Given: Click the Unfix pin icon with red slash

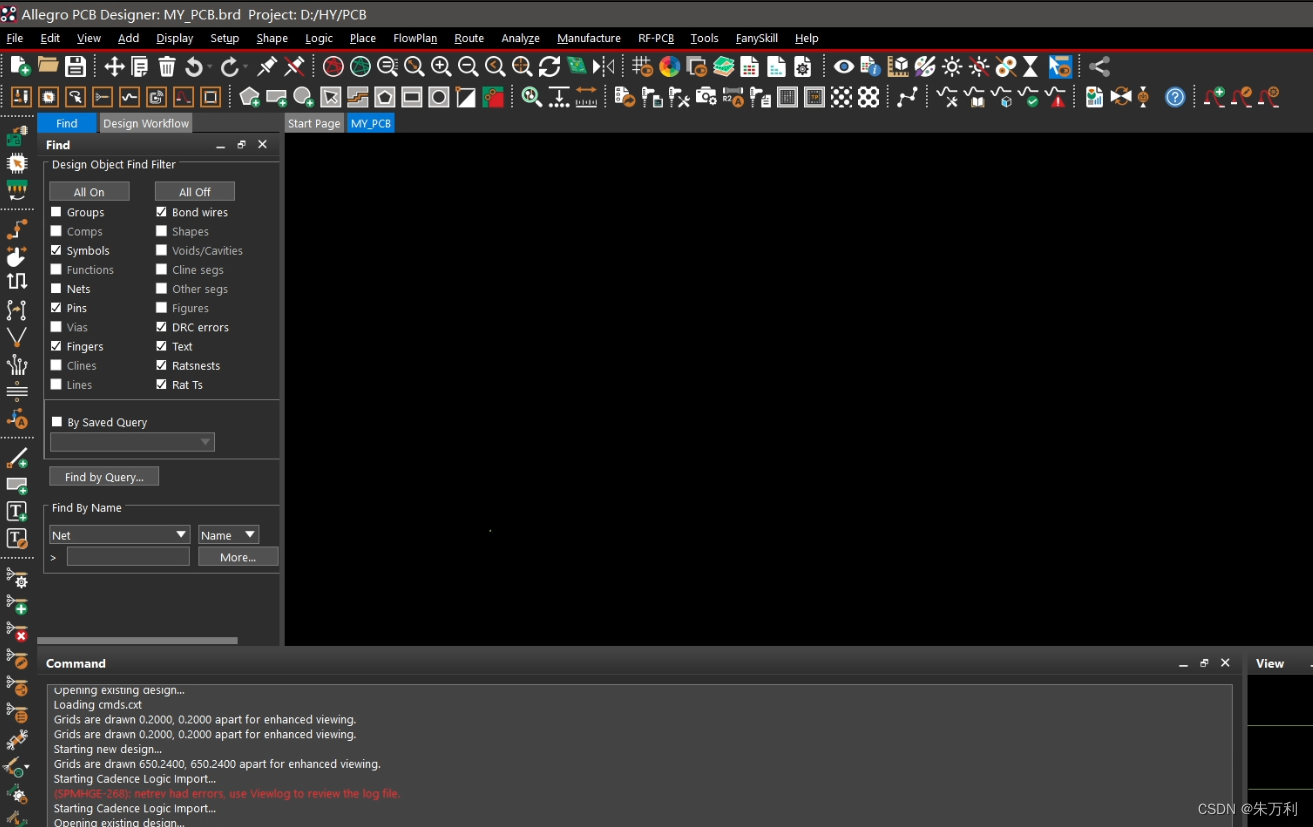Looking at the screenshot, I should point(294,67).
